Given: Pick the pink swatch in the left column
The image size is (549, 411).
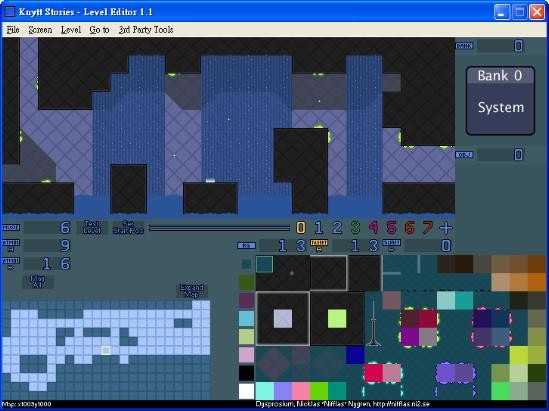Looking at the screenshot, I should click(246, 355).
